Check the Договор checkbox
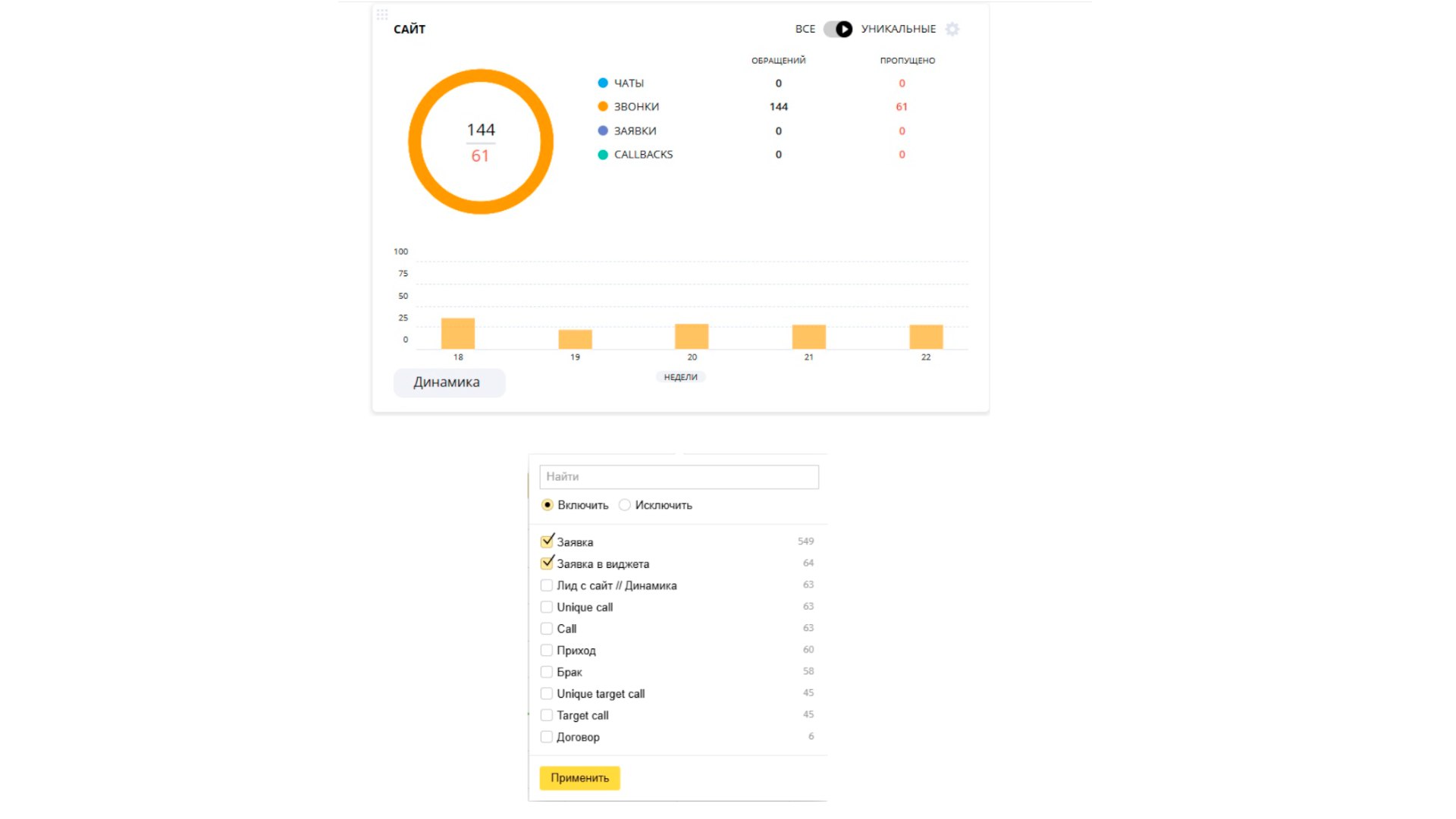Screen dimensions: 1456x819 pyautogui.click(x=546, y=736)
